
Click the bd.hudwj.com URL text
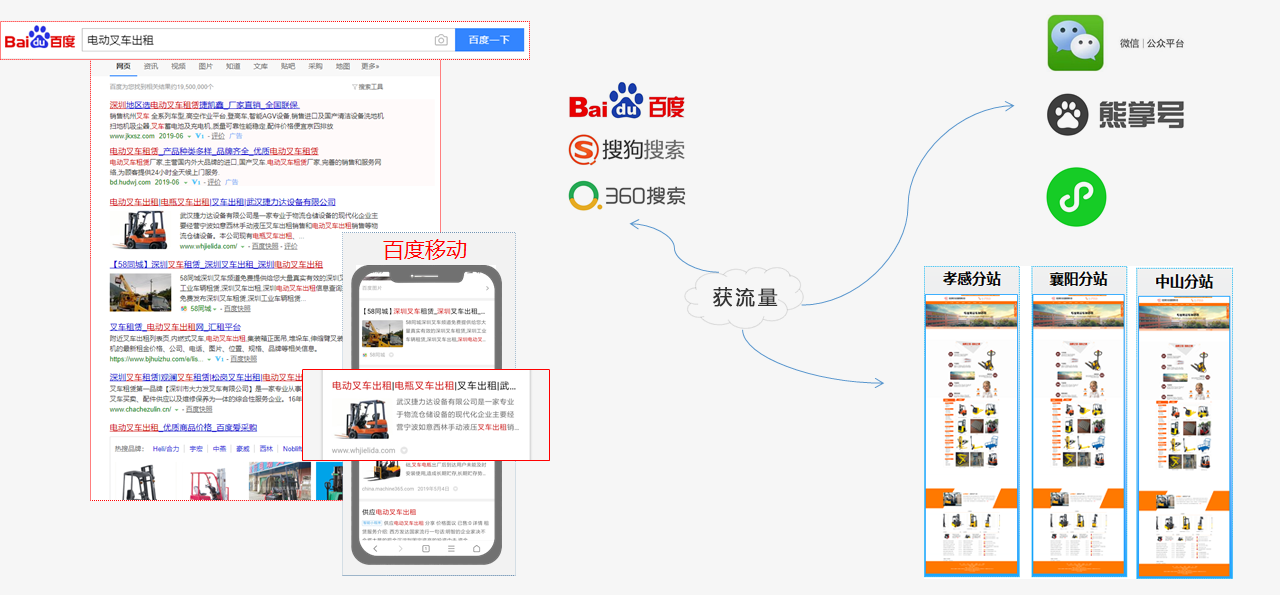(130, 183)
